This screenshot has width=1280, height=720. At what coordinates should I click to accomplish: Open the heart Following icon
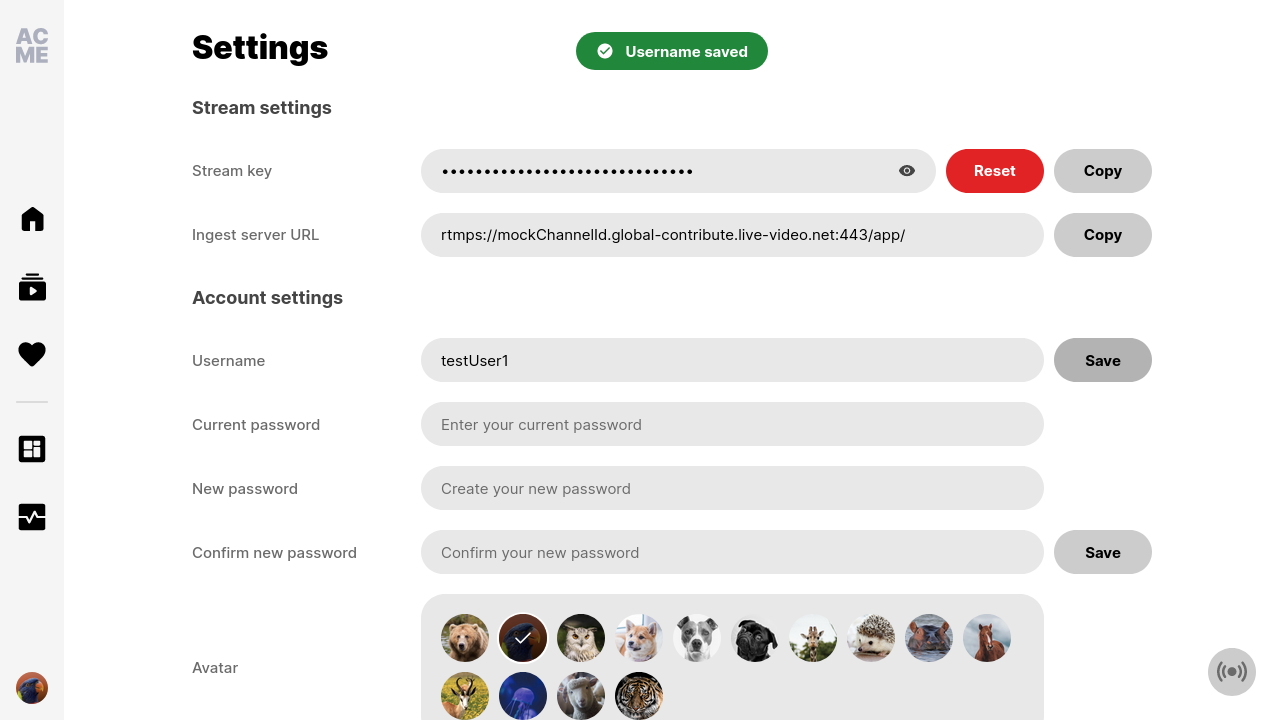[x=32, y=354]
